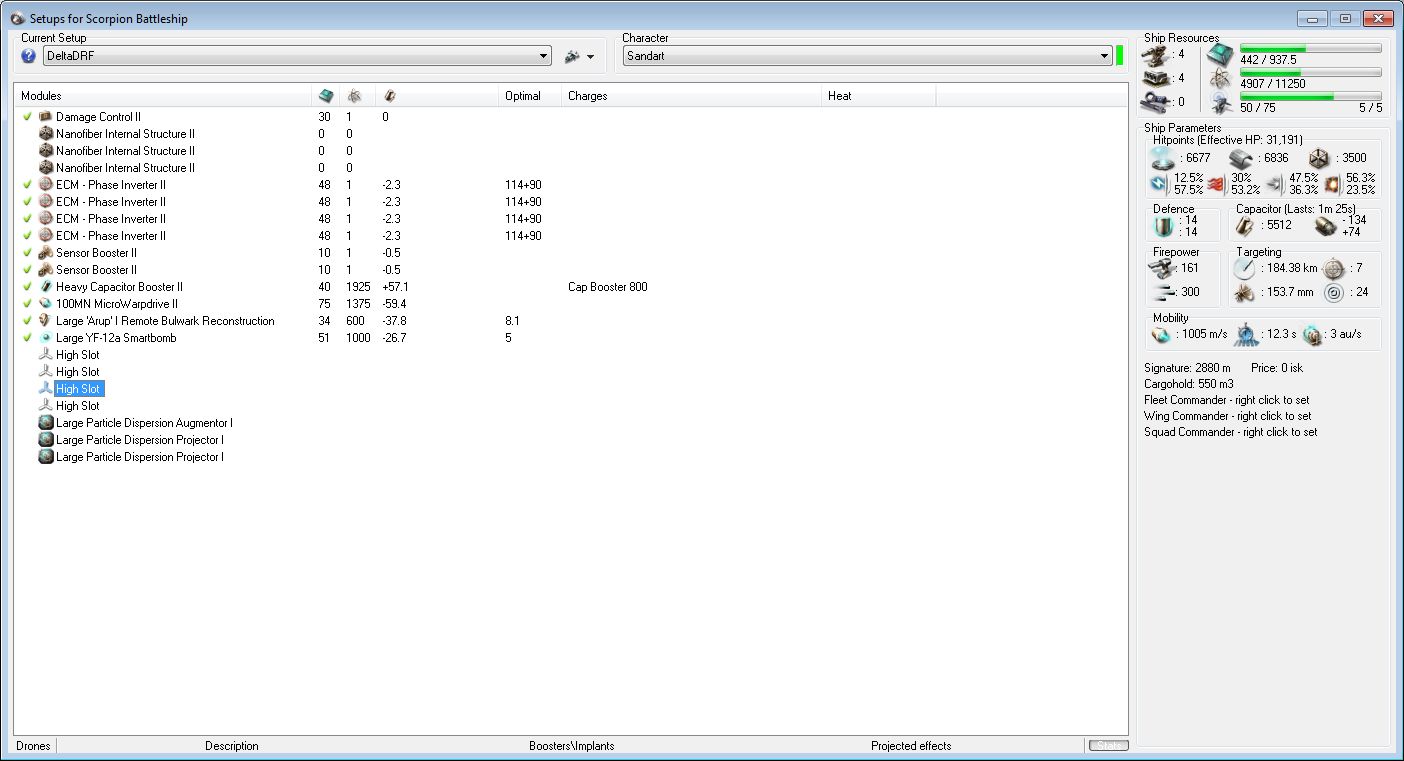1404x761 pixels.
Task: Click the Large Particle Dispersion Augmentor I icon
Action: (45, 423)
